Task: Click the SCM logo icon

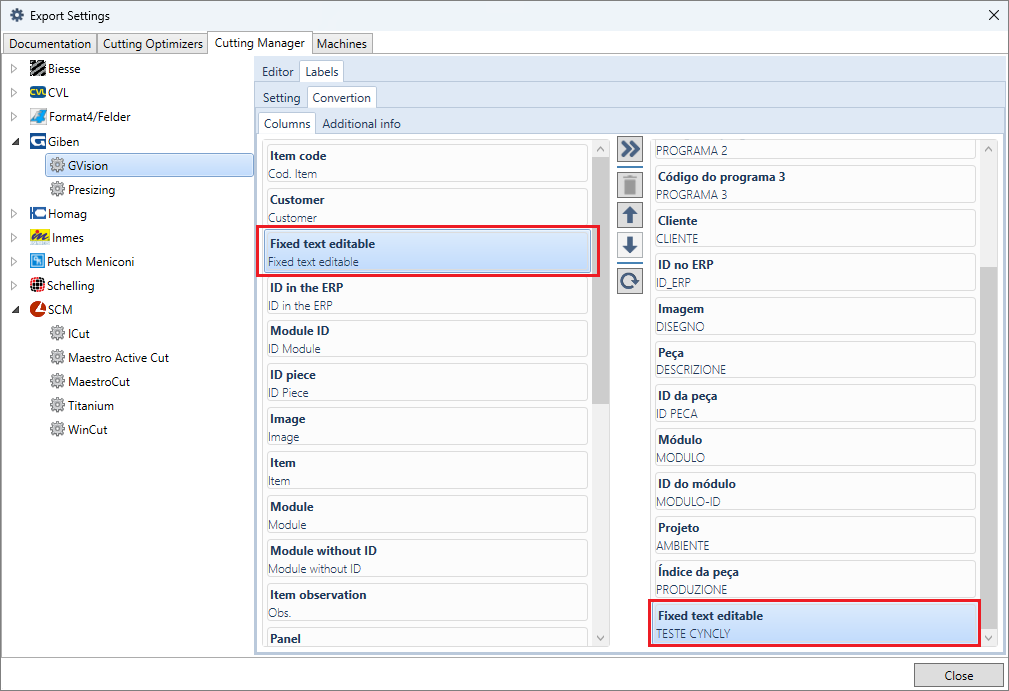Action: coord(38,309)
